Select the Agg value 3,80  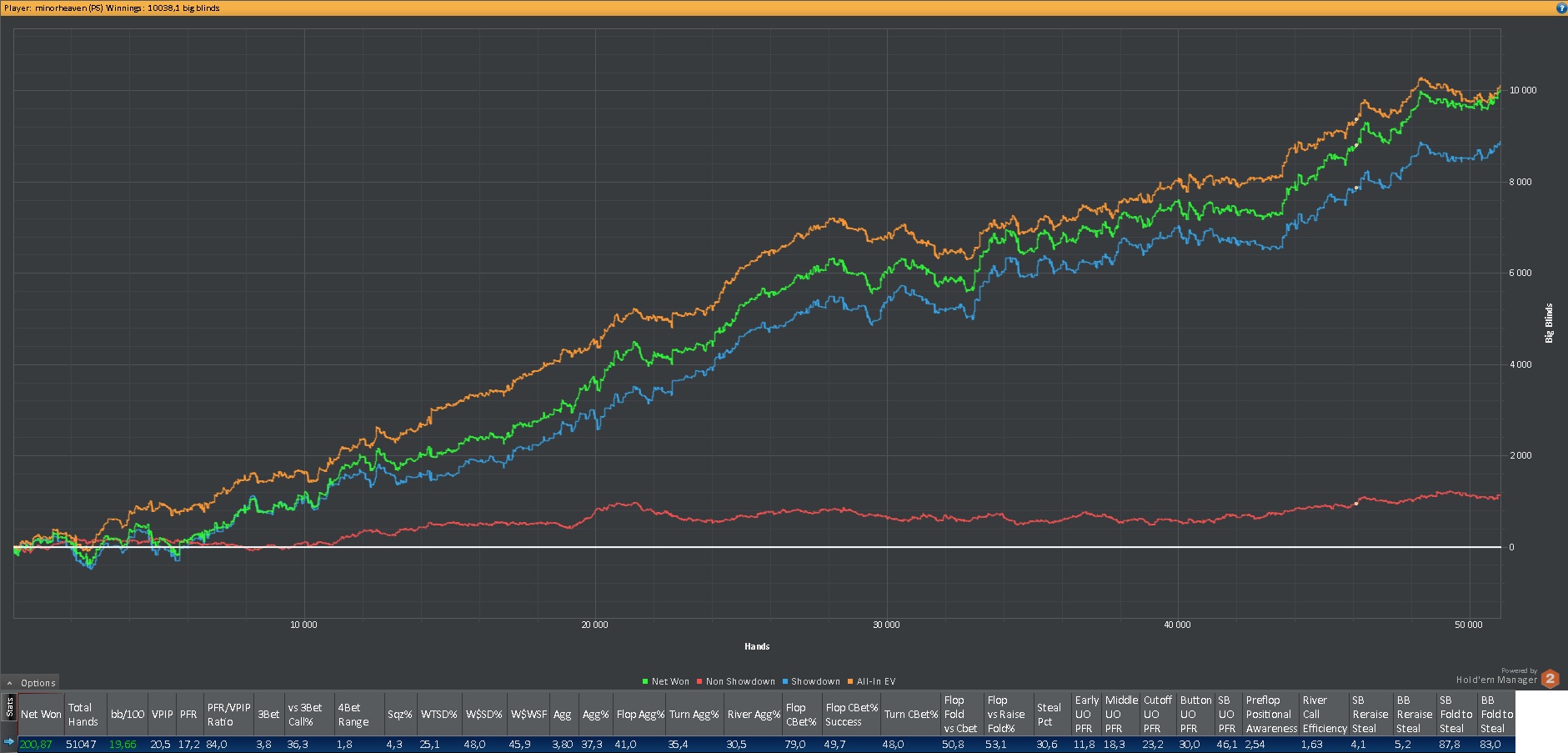pyautogui.click(x=563, y=744)
